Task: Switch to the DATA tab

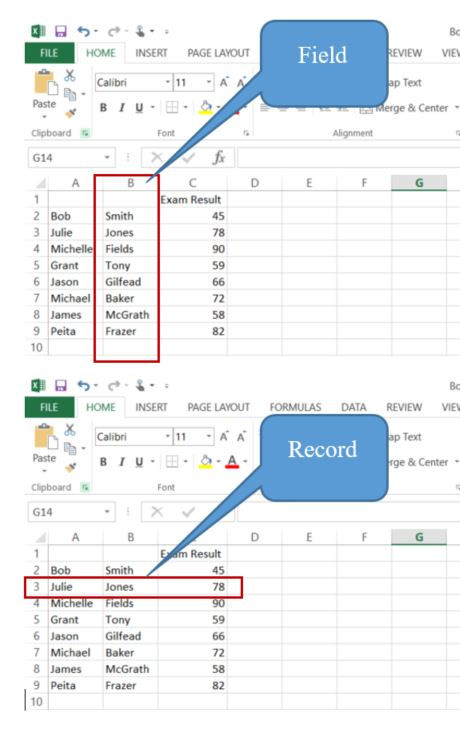Action: (353, 407)
